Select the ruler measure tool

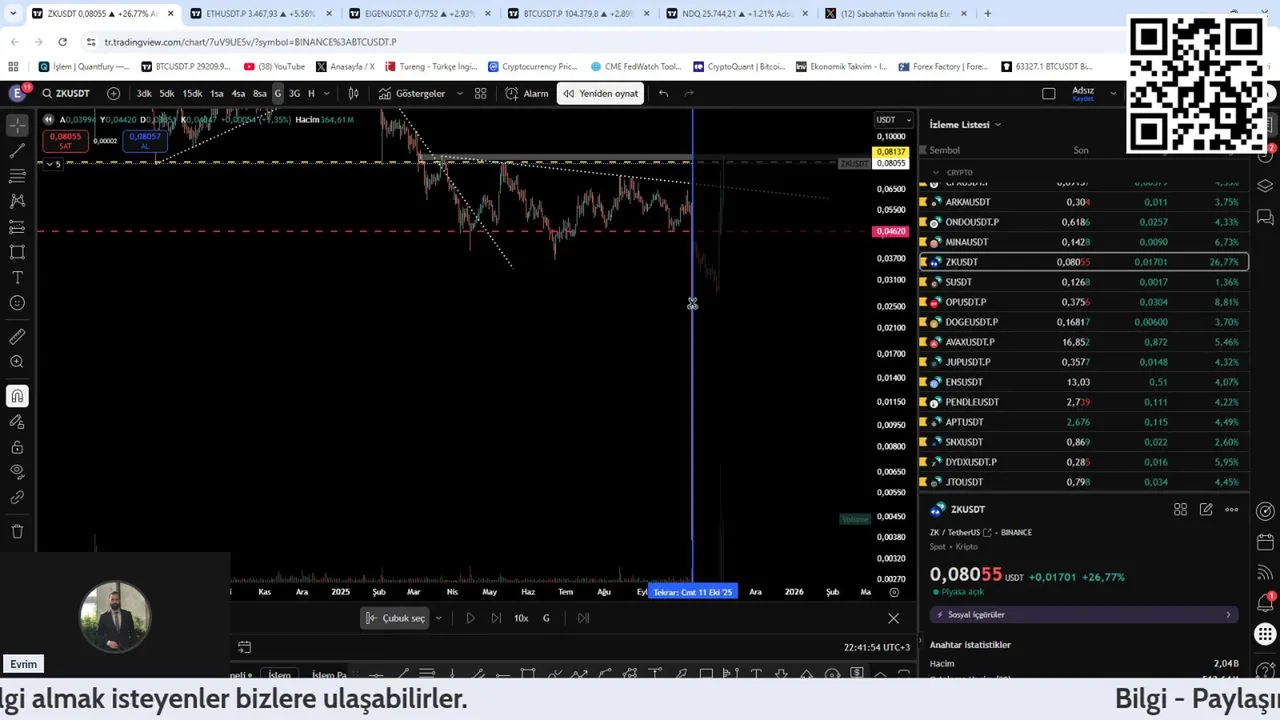coord(17,337)
